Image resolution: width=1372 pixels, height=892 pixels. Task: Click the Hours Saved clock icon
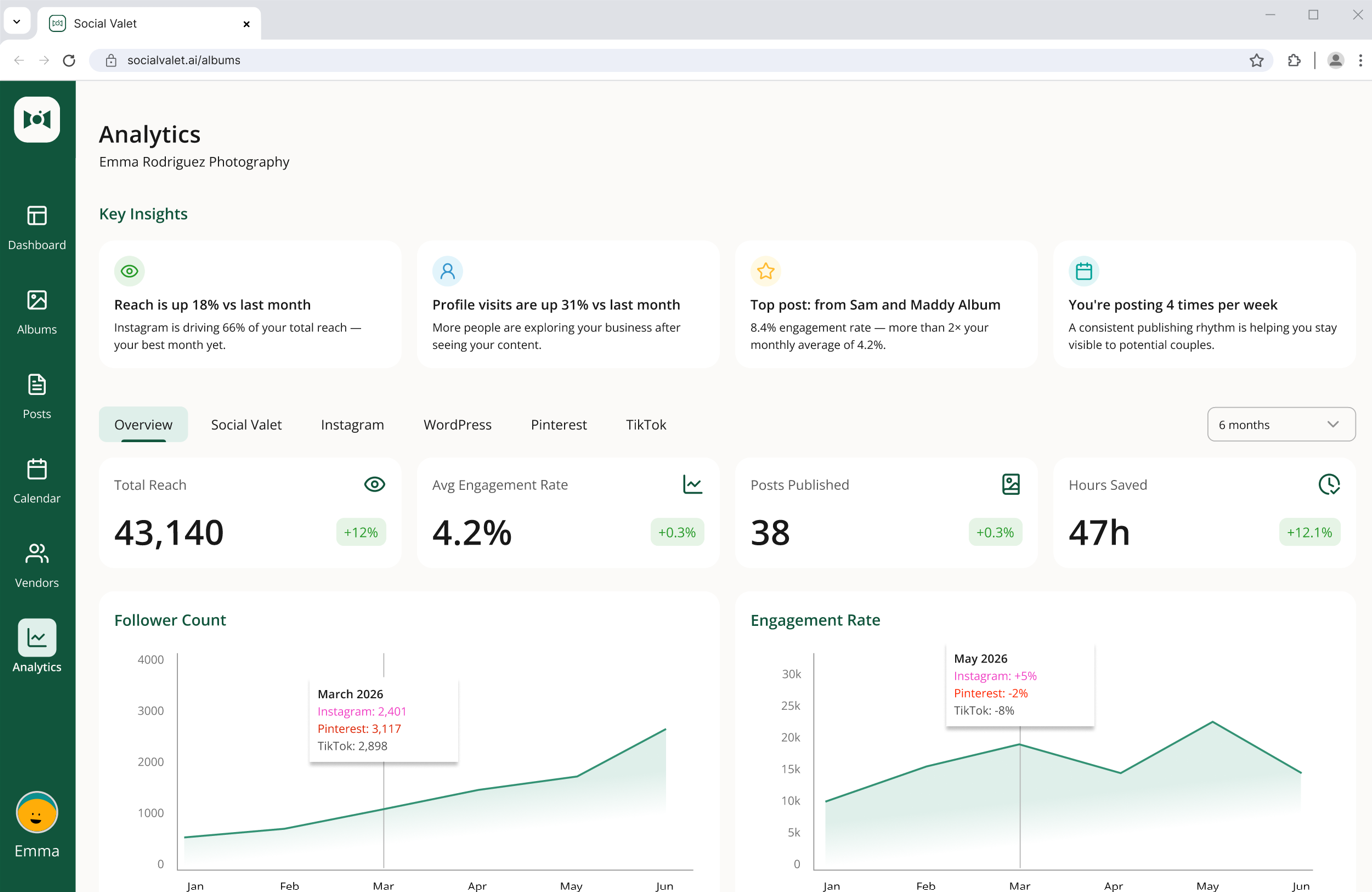1329,485
